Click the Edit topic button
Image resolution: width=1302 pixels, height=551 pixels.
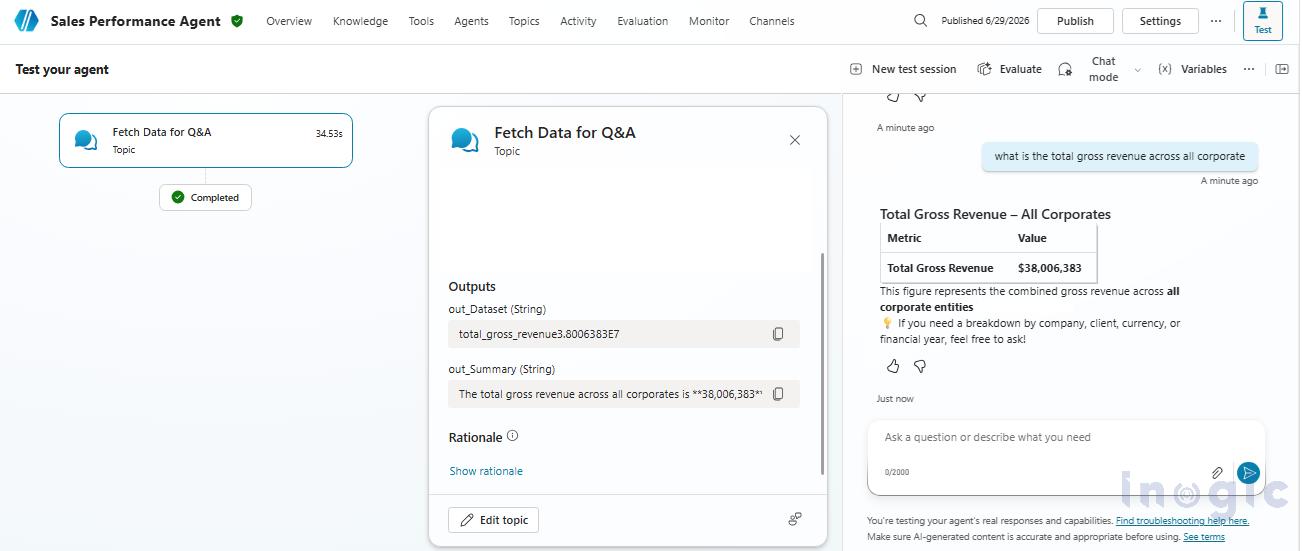point(493,520)
